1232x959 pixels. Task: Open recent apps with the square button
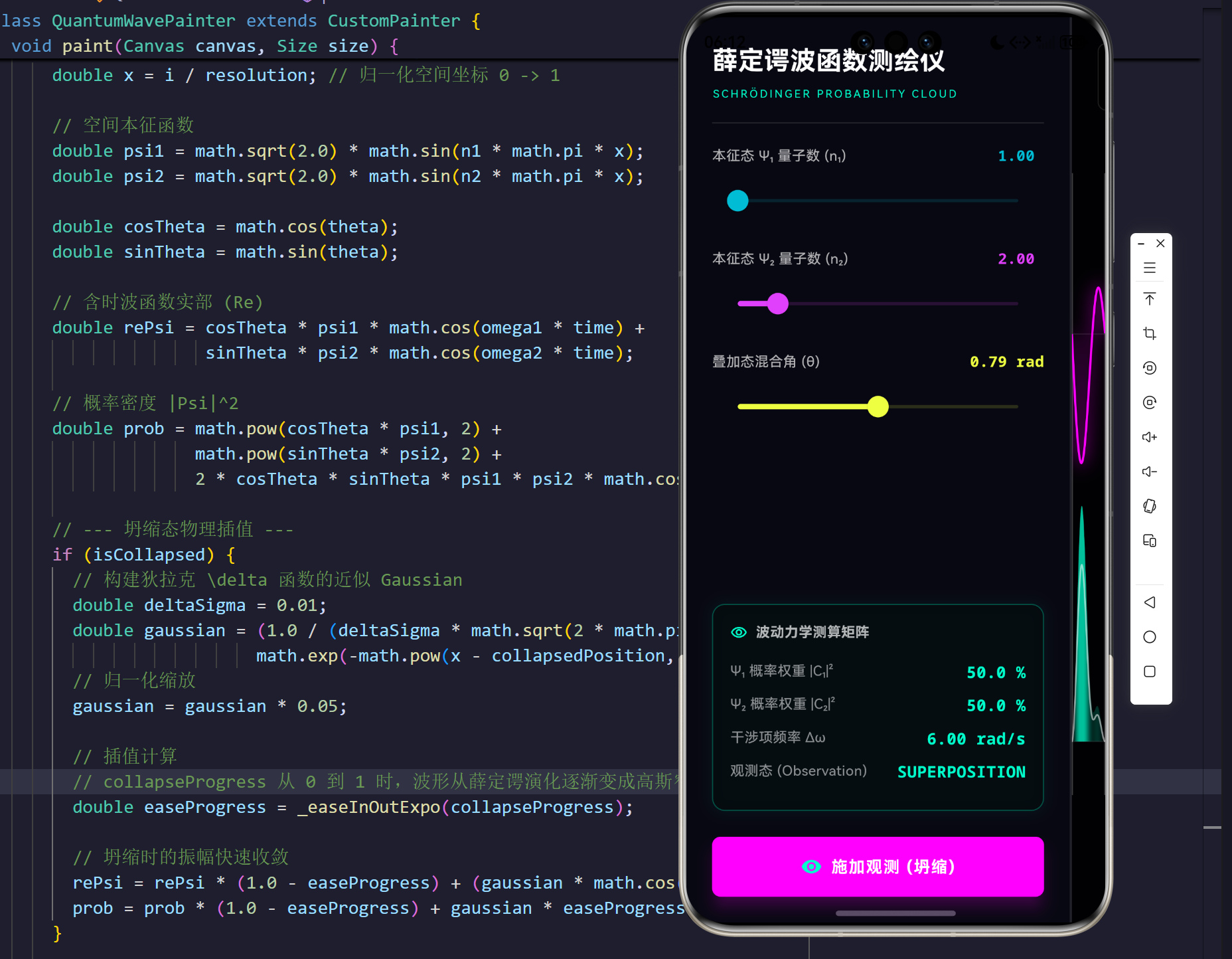pyautogui.click(x=1150, y=671)
